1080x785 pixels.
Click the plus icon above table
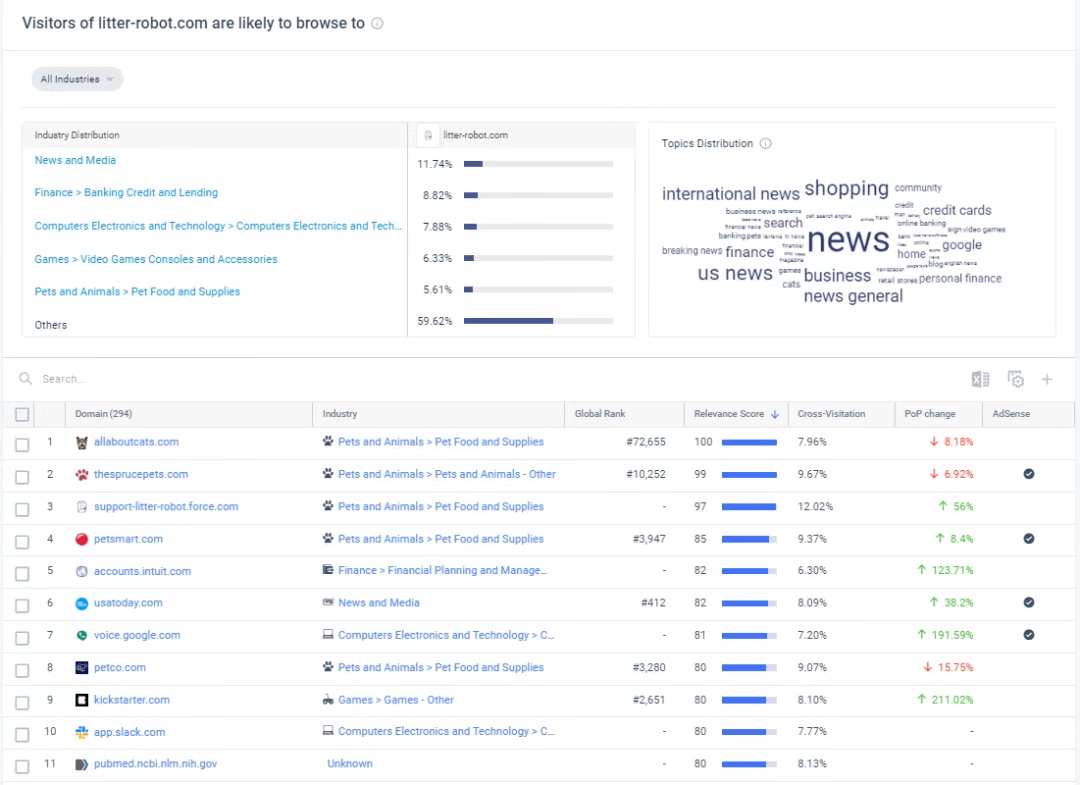(x=1047, y=379)
